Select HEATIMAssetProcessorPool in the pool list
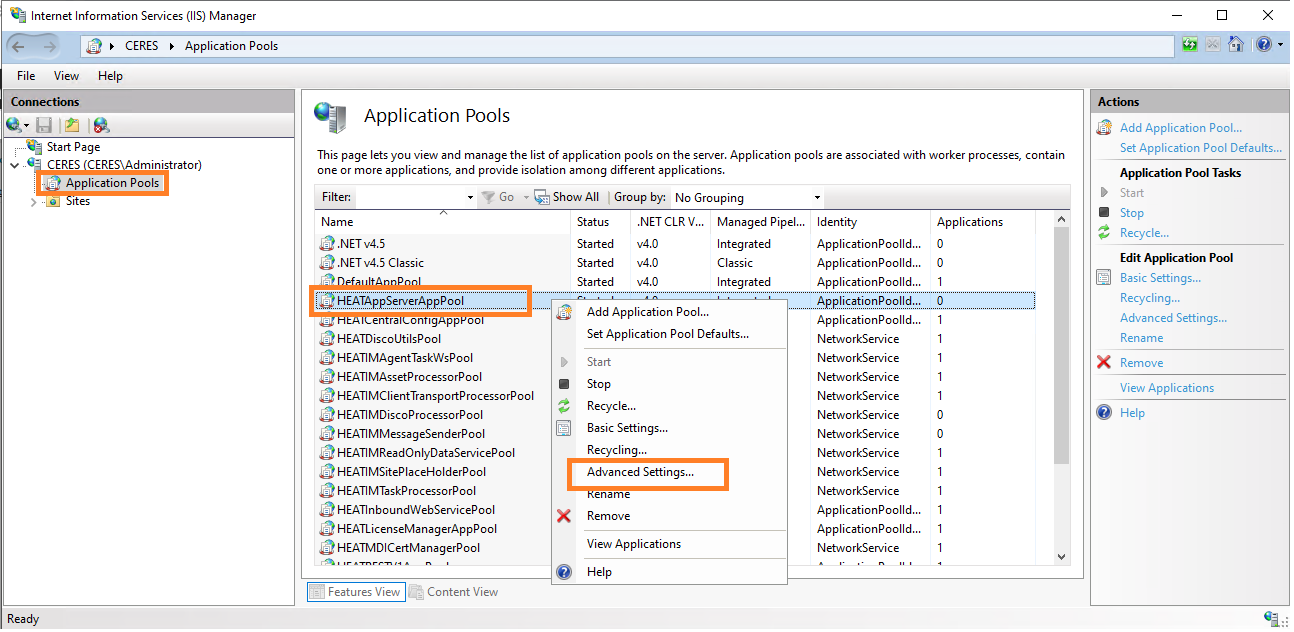The height and width of the screenshot is (632, 1294). pos(411,376)
